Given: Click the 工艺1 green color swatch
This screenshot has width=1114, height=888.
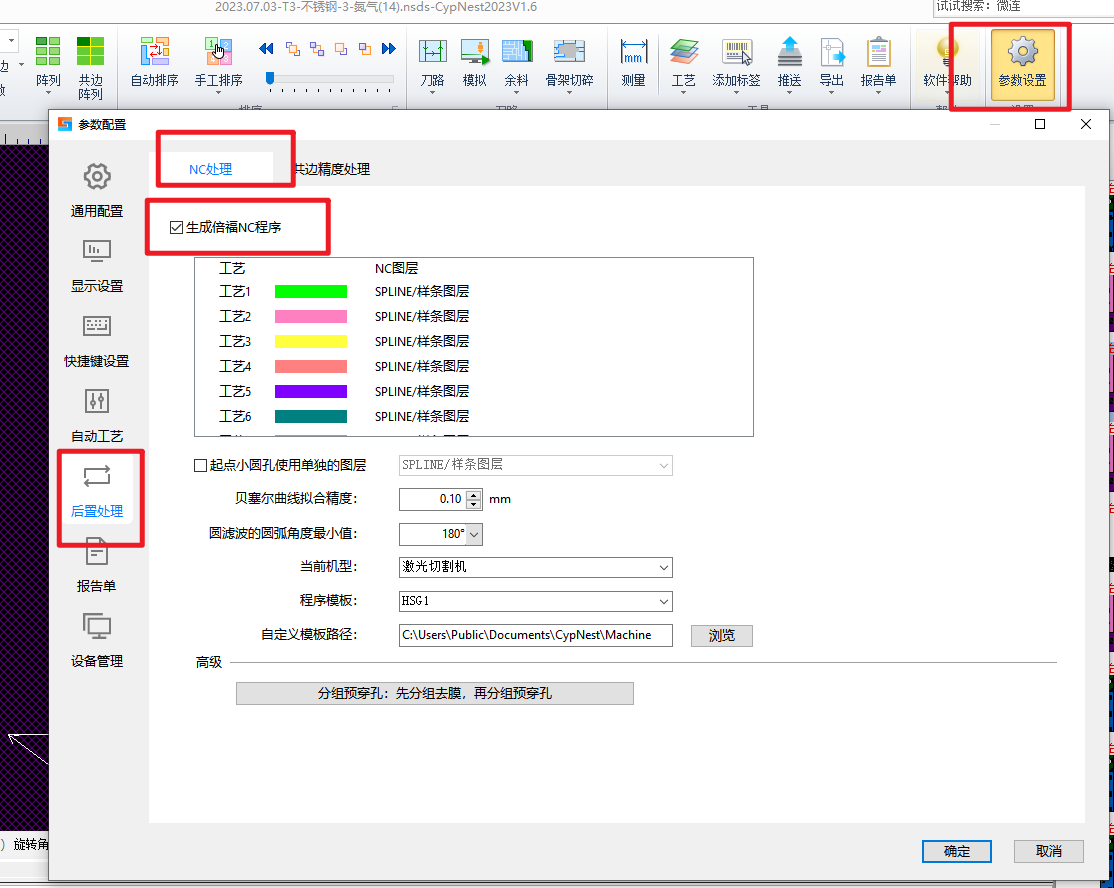Looking at the screenshot, I should click(310, 291).
